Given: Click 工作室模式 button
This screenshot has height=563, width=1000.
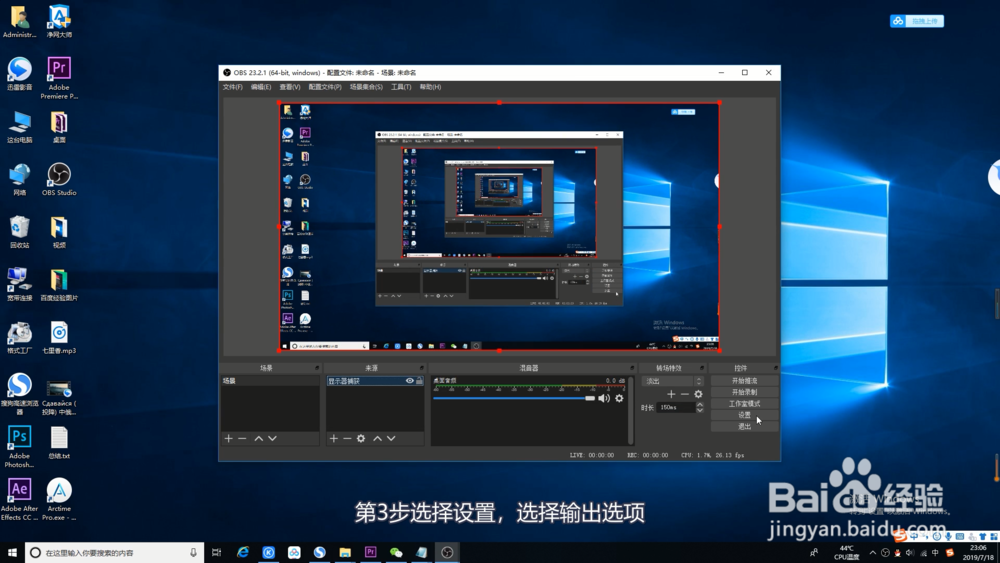Looking at the screenshot, I should pos(744,404).
